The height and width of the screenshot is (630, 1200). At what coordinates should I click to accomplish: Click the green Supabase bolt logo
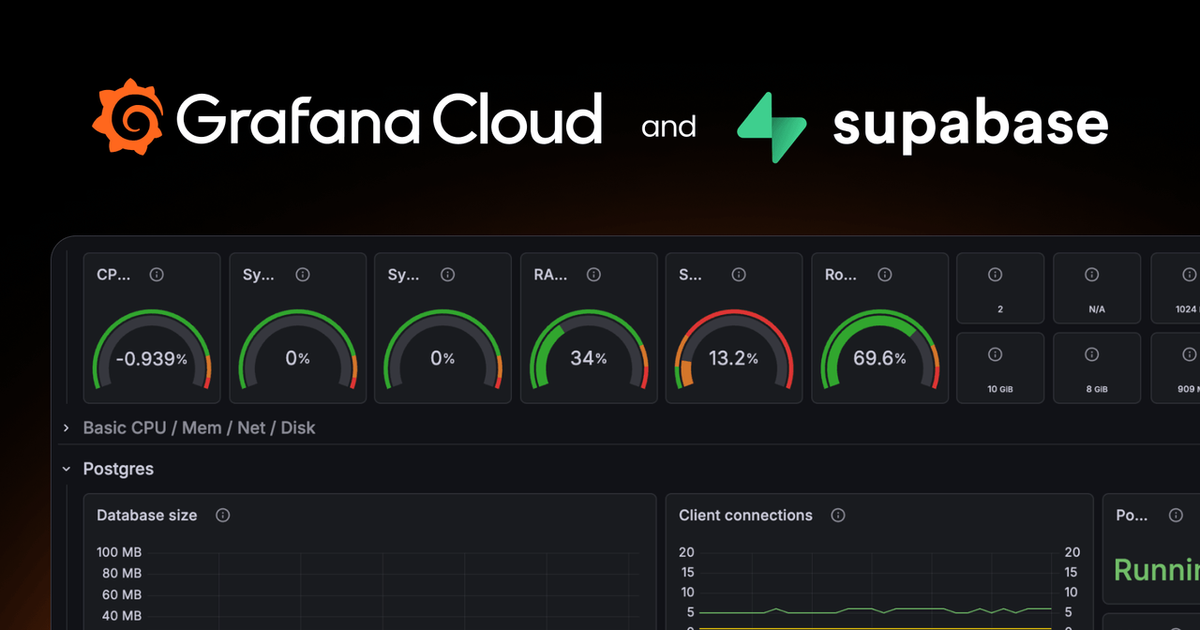pyautogui.click(x=771, y=127)
